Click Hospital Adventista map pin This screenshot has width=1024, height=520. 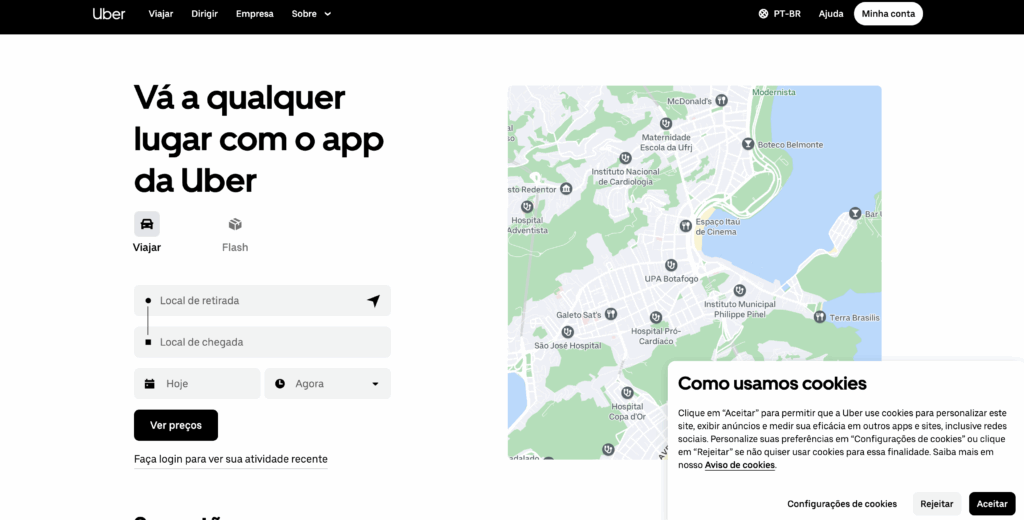[527, 209]
